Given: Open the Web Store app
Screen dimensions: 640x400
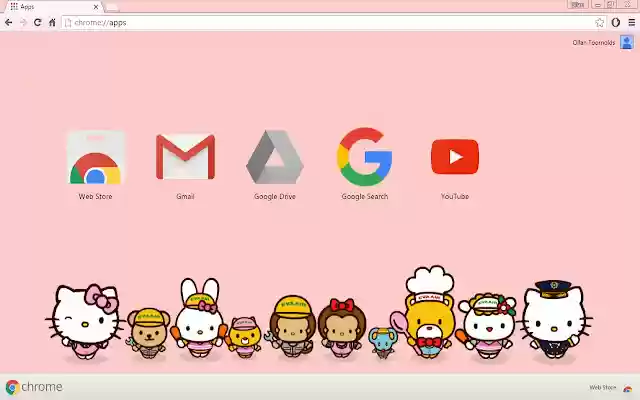Looking at the screenshot, I should pyautogui.click(x=96, y=165).
